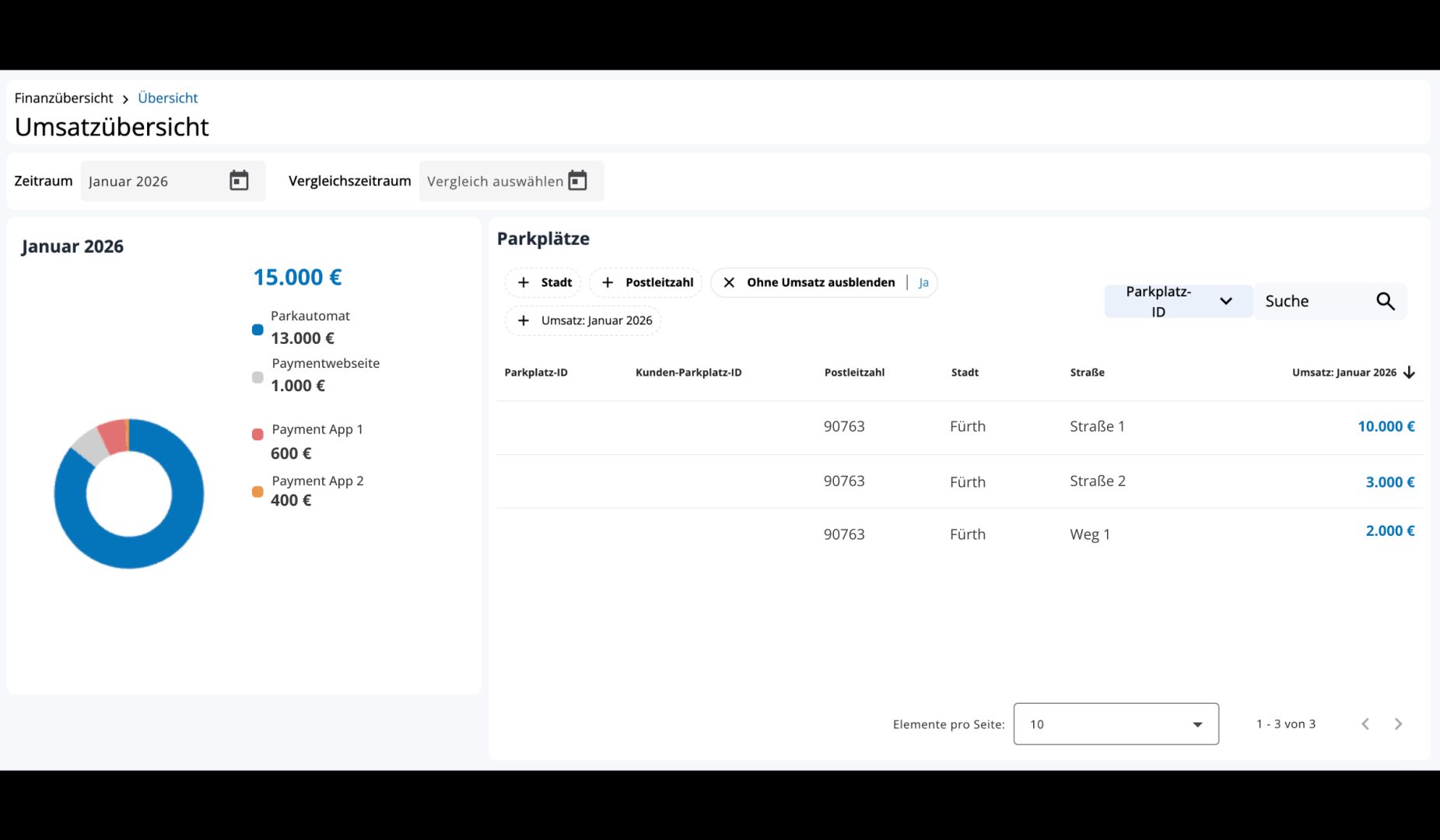Select the Straße 1 table row

click(959, 426)
